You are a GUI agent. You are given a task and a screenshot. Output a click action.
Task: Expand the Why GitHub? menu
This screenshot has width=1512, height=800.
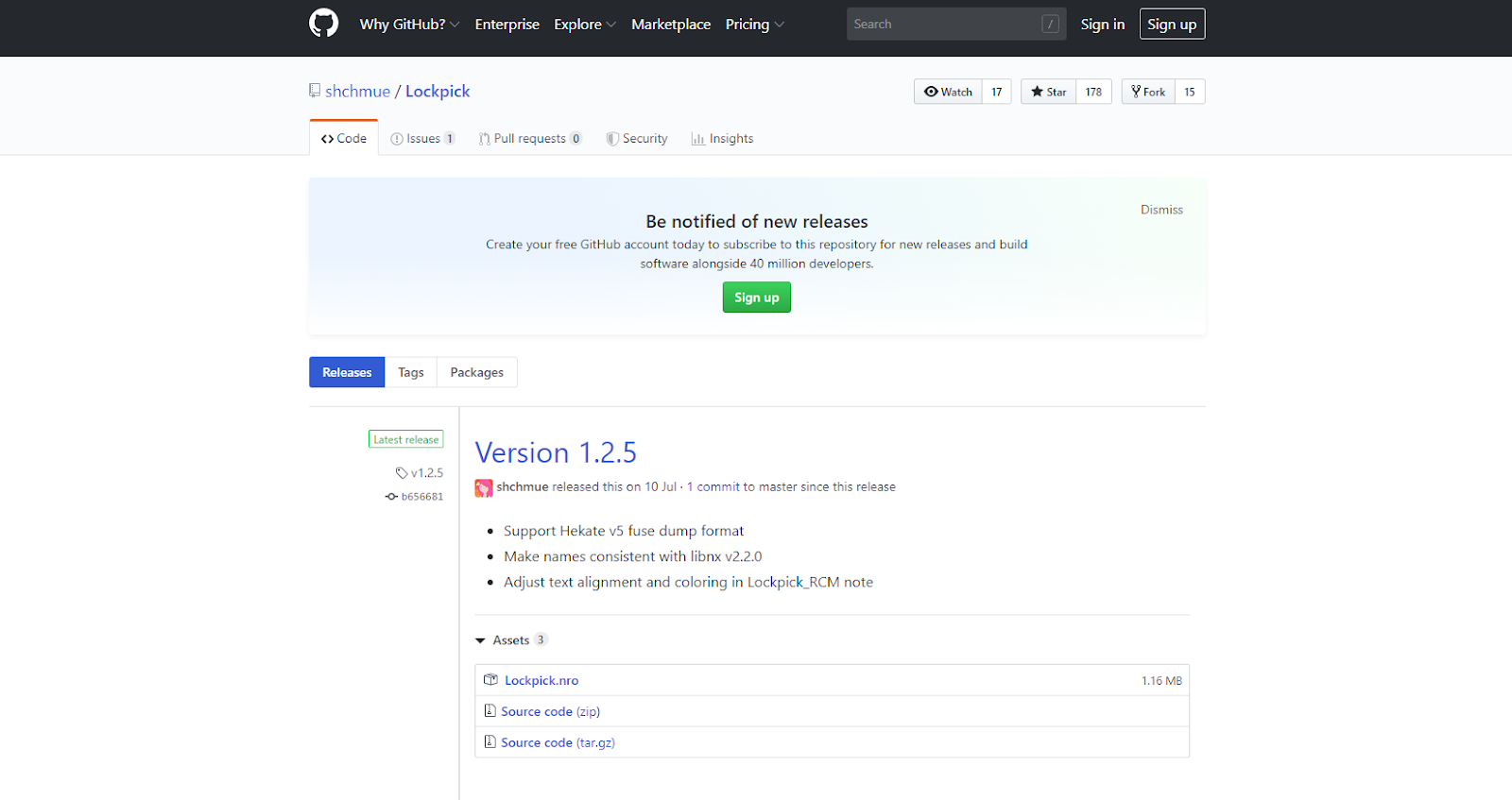point(409,25)
